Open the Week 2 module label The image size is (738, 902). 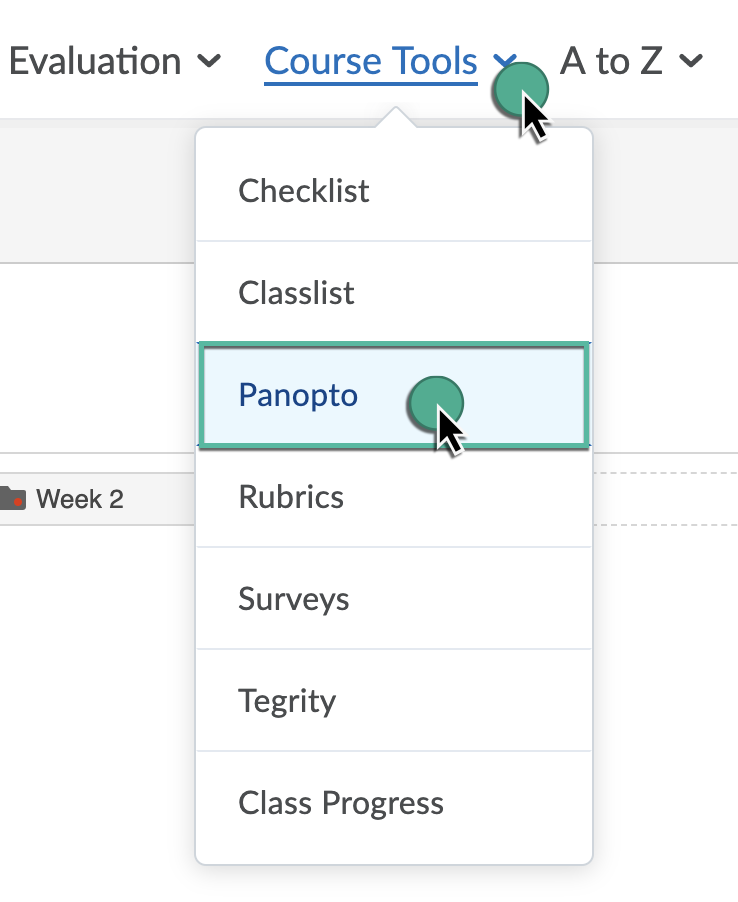(x=80, y=498)
